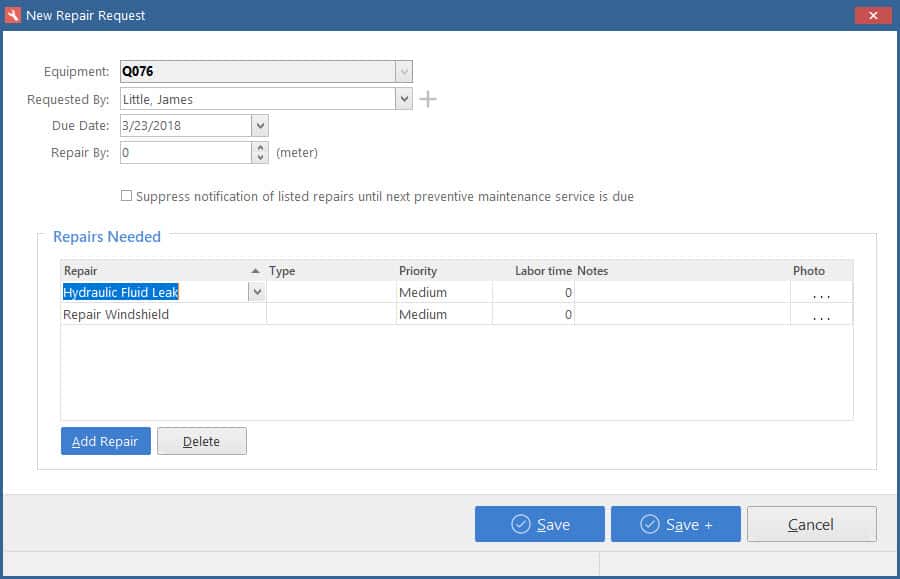Expand the Hydraulic Fluid Leak repair dropdown

[257, 292]
